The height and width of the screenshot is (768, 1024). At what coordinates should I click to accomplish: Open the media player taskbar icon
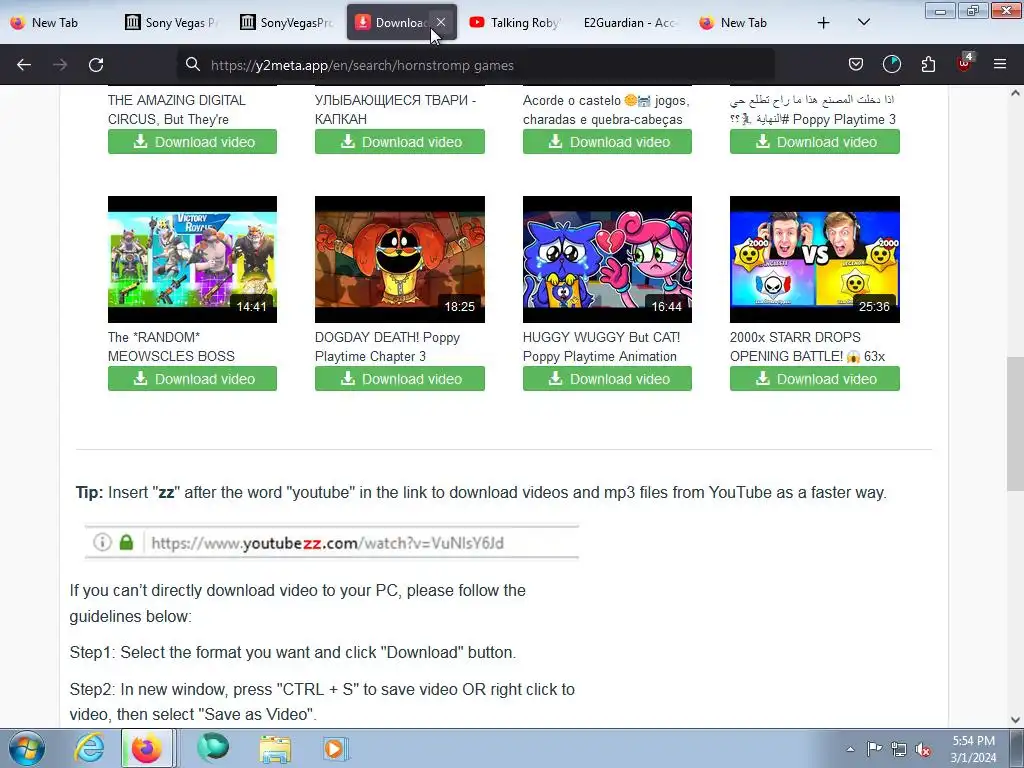tap(336, 748)
